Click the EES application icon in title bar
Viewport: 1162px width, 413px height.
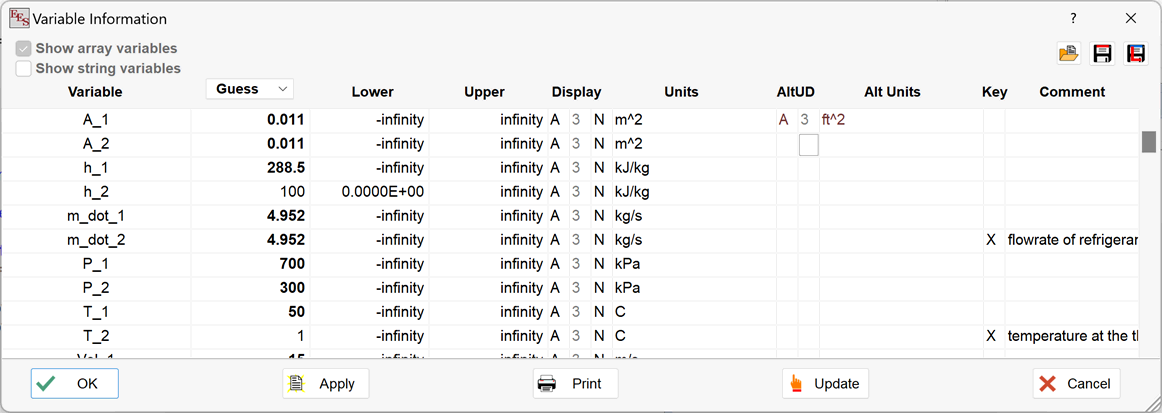click(19, 18)
